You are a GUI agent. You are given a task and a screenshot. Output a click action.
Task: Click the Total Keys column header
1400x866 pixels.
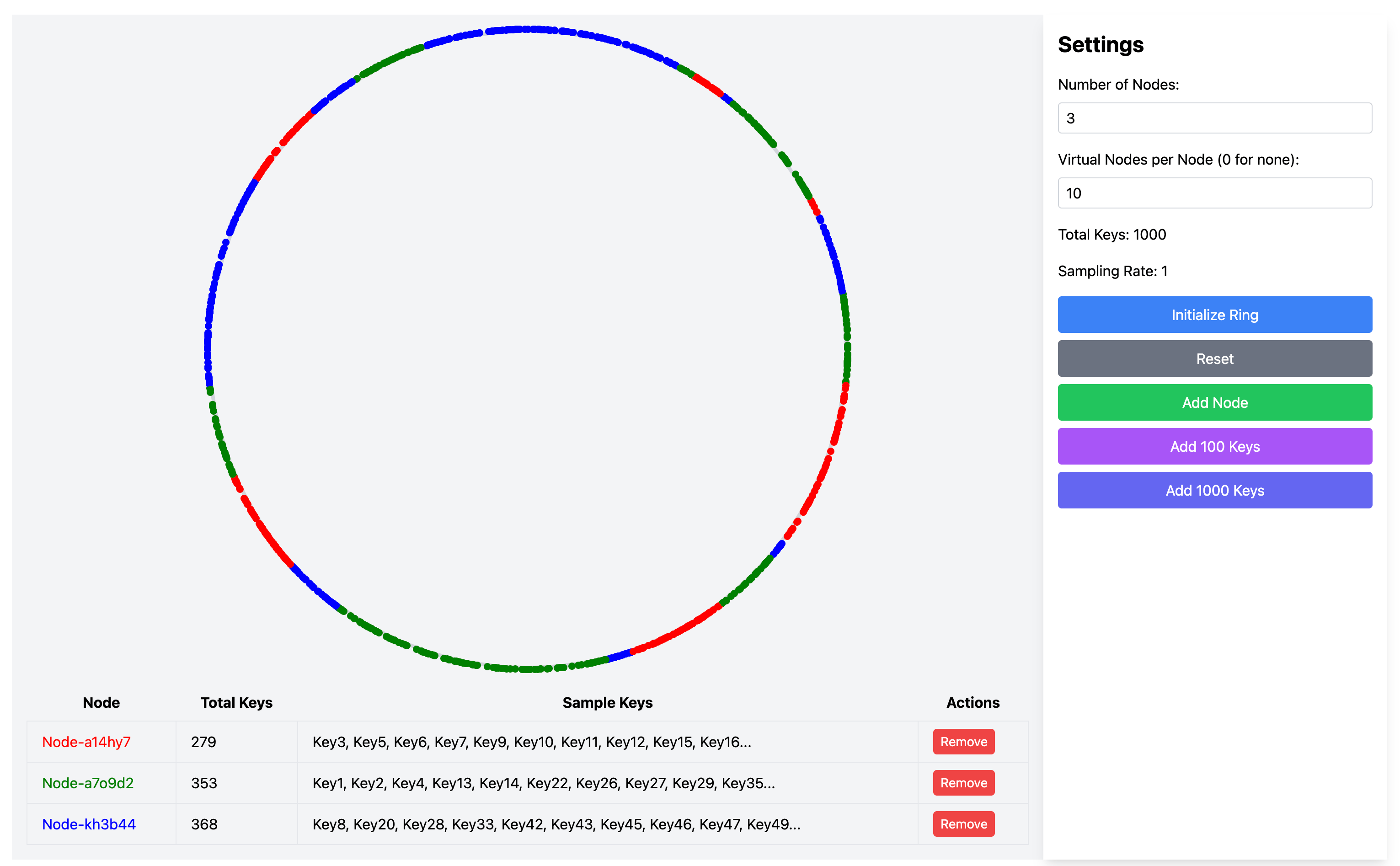[x=236, y=703]
